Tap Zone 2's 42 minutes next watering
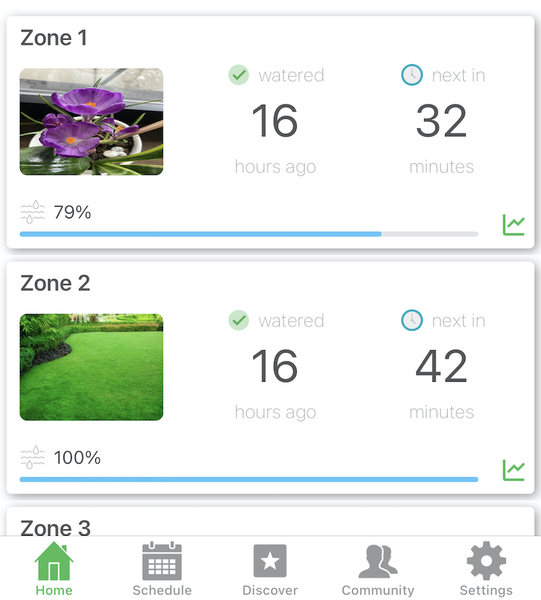 (442, 383)
